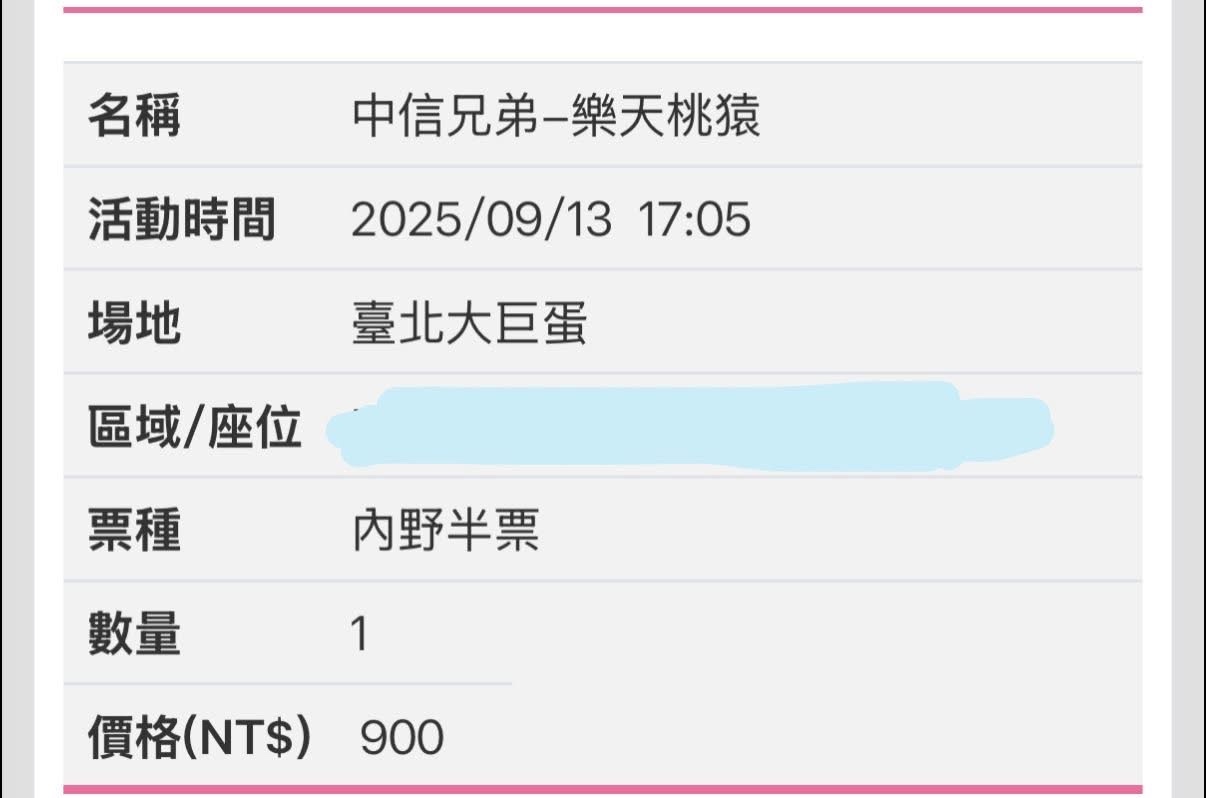Click the top pink divider line

[602, 10]
